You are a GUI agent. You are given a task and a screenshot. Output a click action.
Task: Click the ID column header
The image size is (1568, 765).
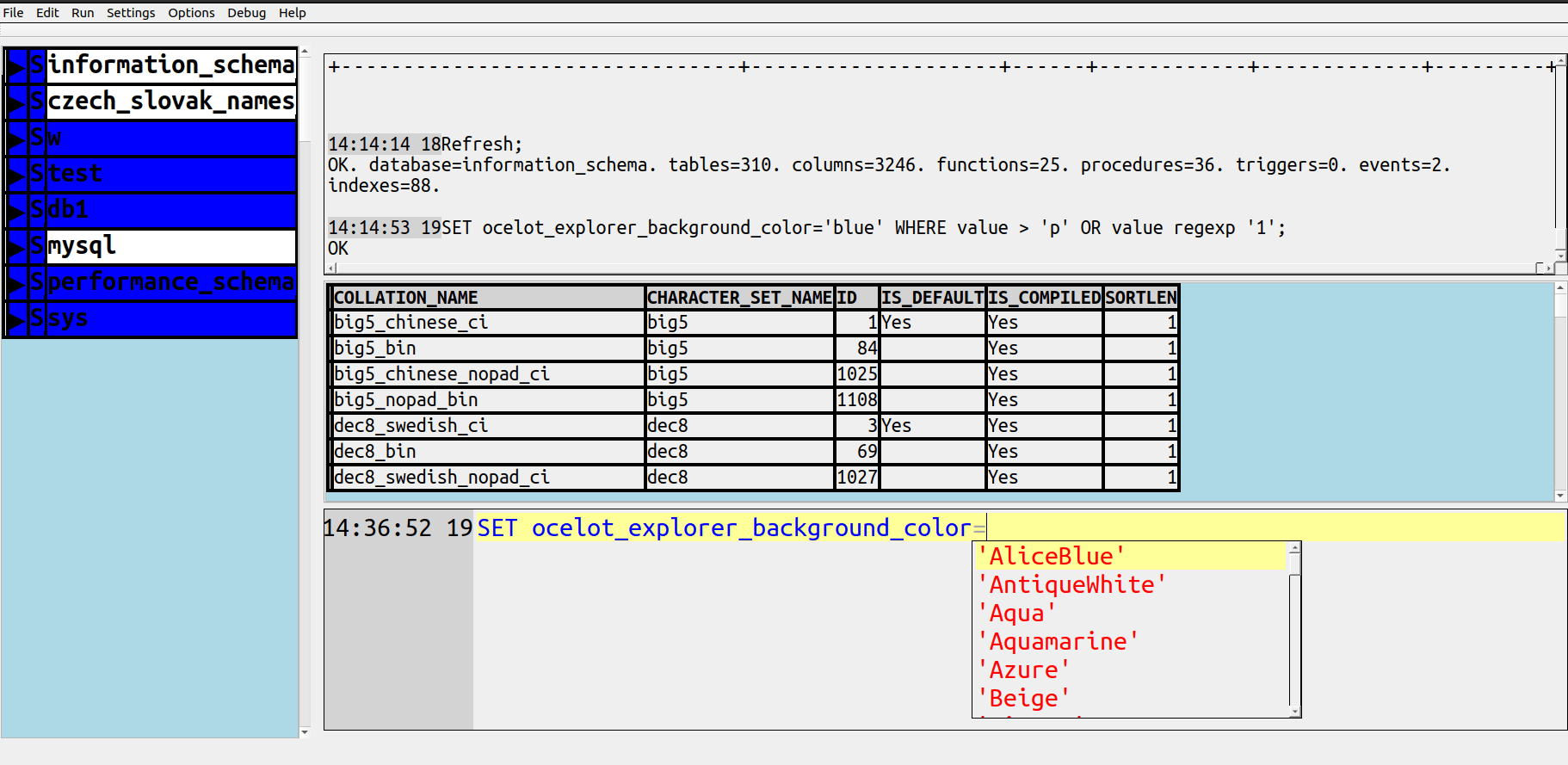857,298
